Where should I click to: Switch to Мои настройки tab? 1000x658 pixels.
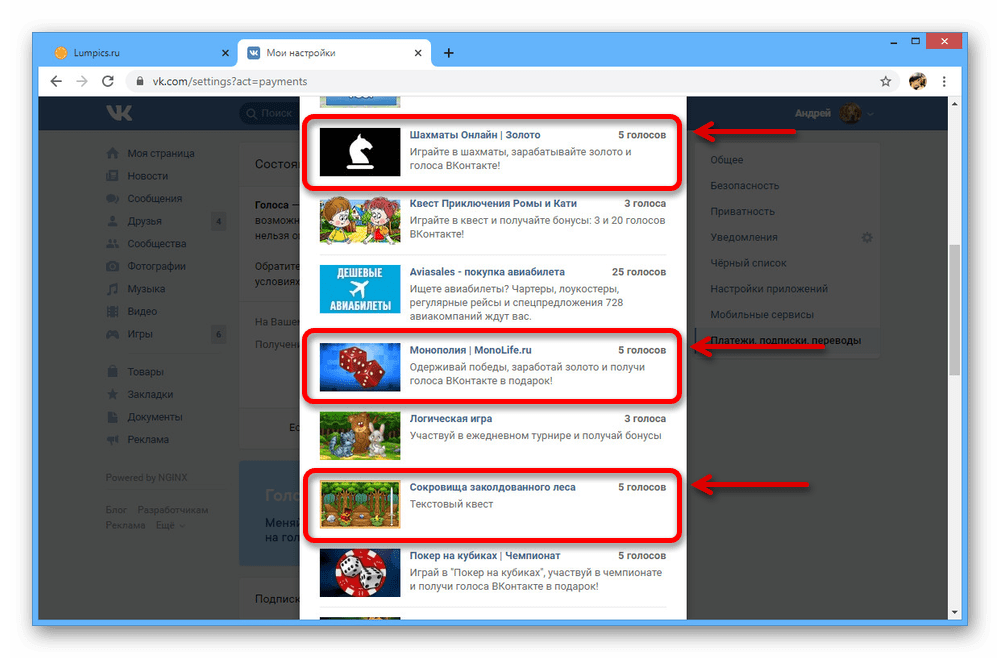pos(334,53)
